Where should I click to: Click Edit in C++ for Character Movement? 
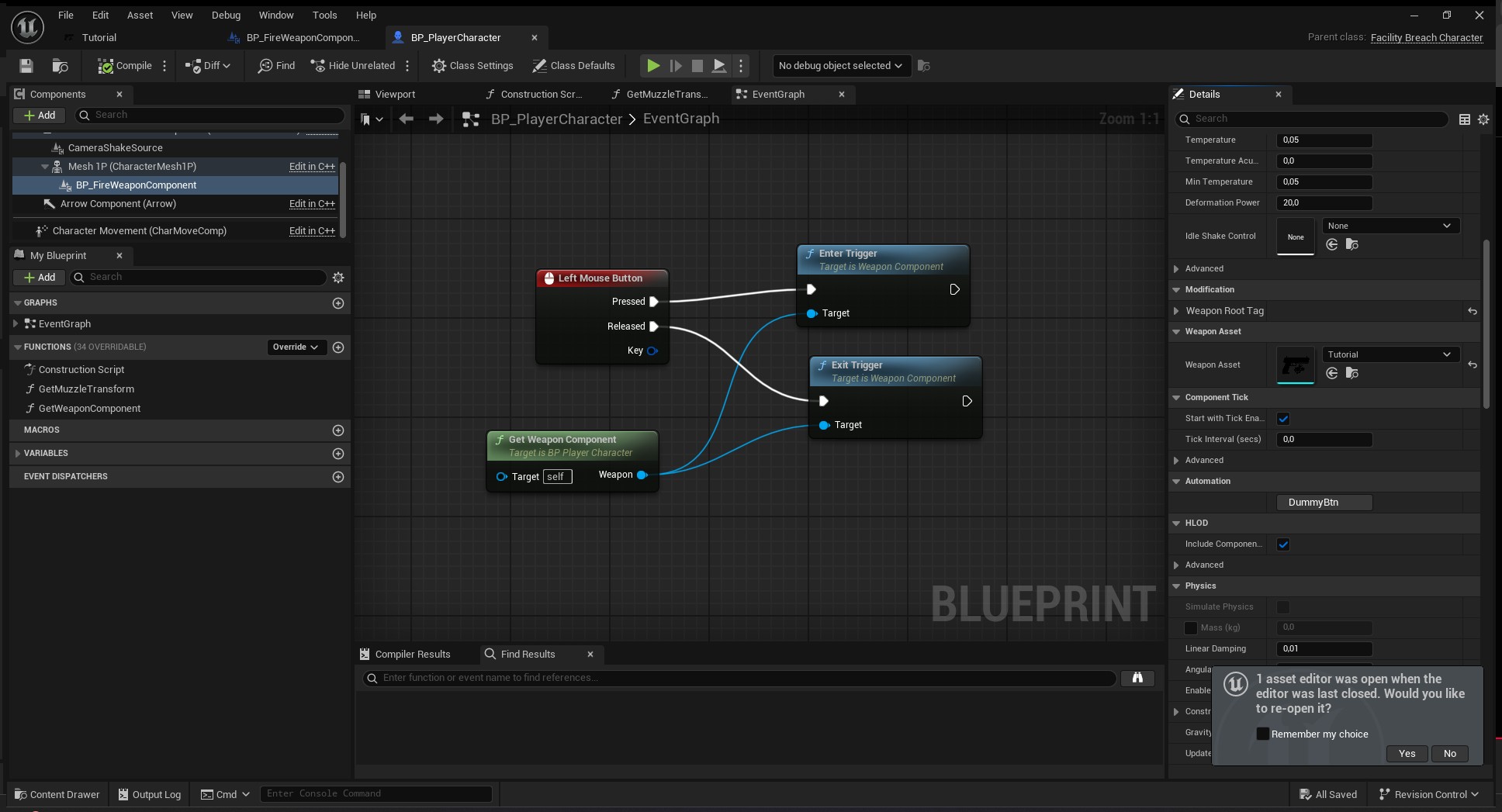pyautogui.click(x=312, y=231)
